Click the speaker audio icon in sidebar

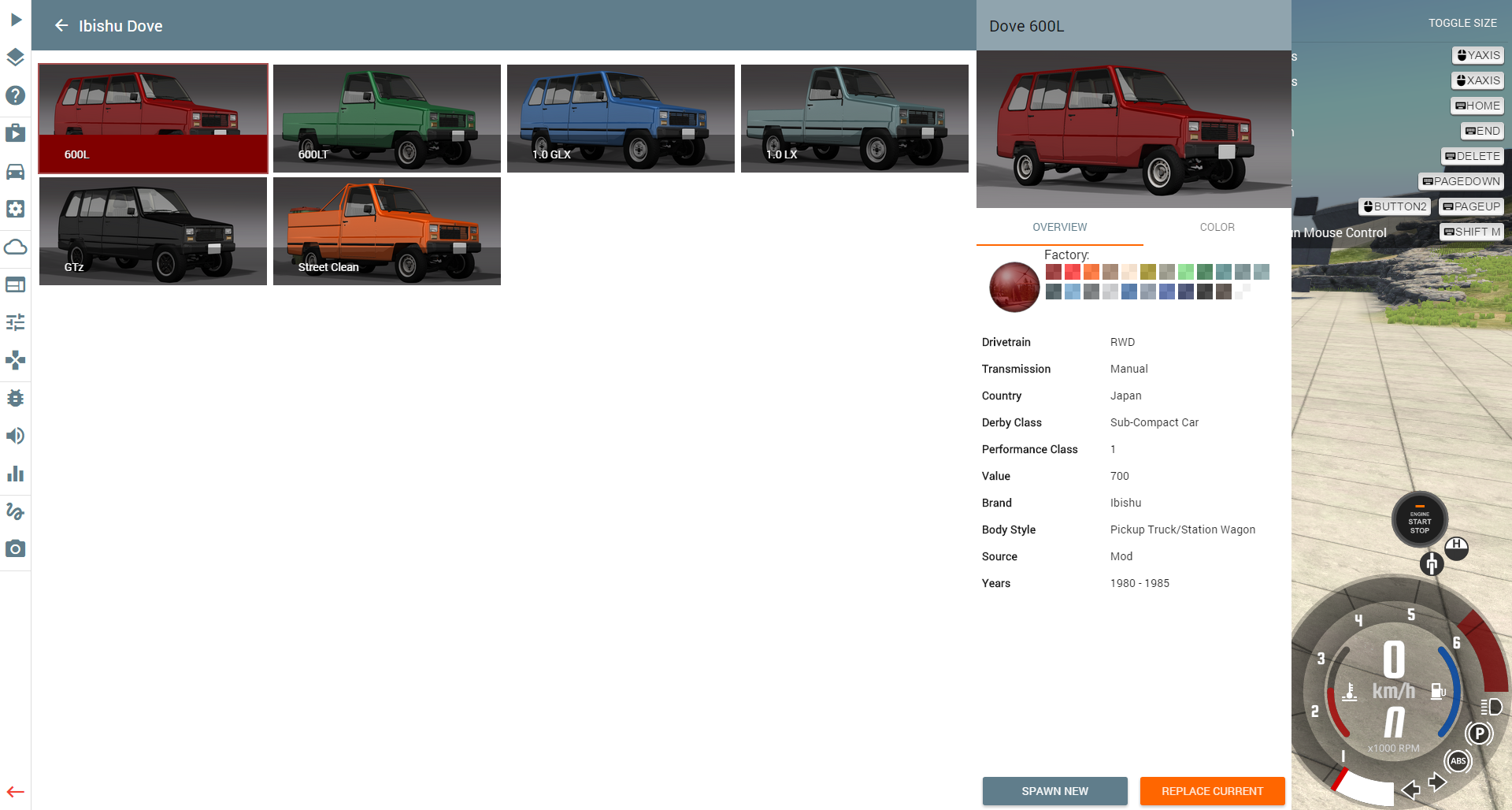coord(16,436)
